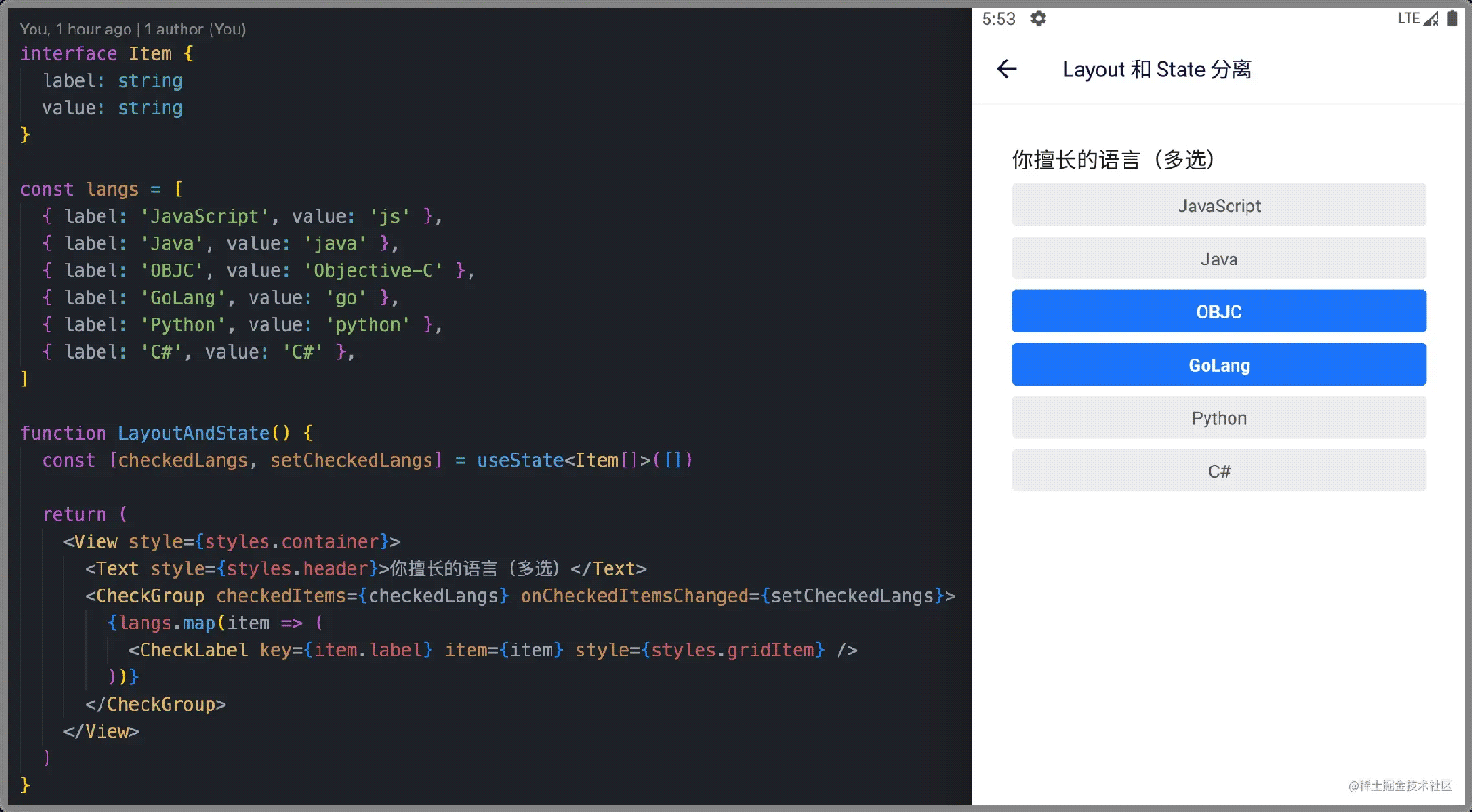This screenshot has width=1472, height=812.
Task: Click the settings gear in the status bar
Action: tap(1038, 19)
